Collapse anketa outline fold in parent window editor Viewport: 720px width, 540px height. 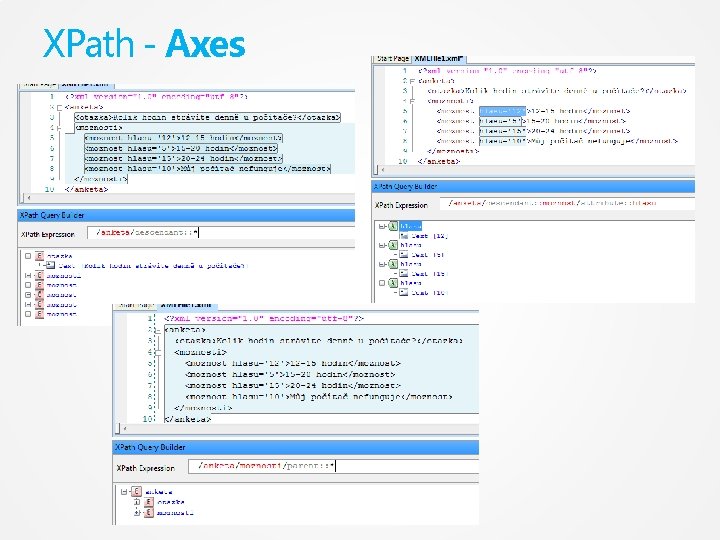coord(158,330)
